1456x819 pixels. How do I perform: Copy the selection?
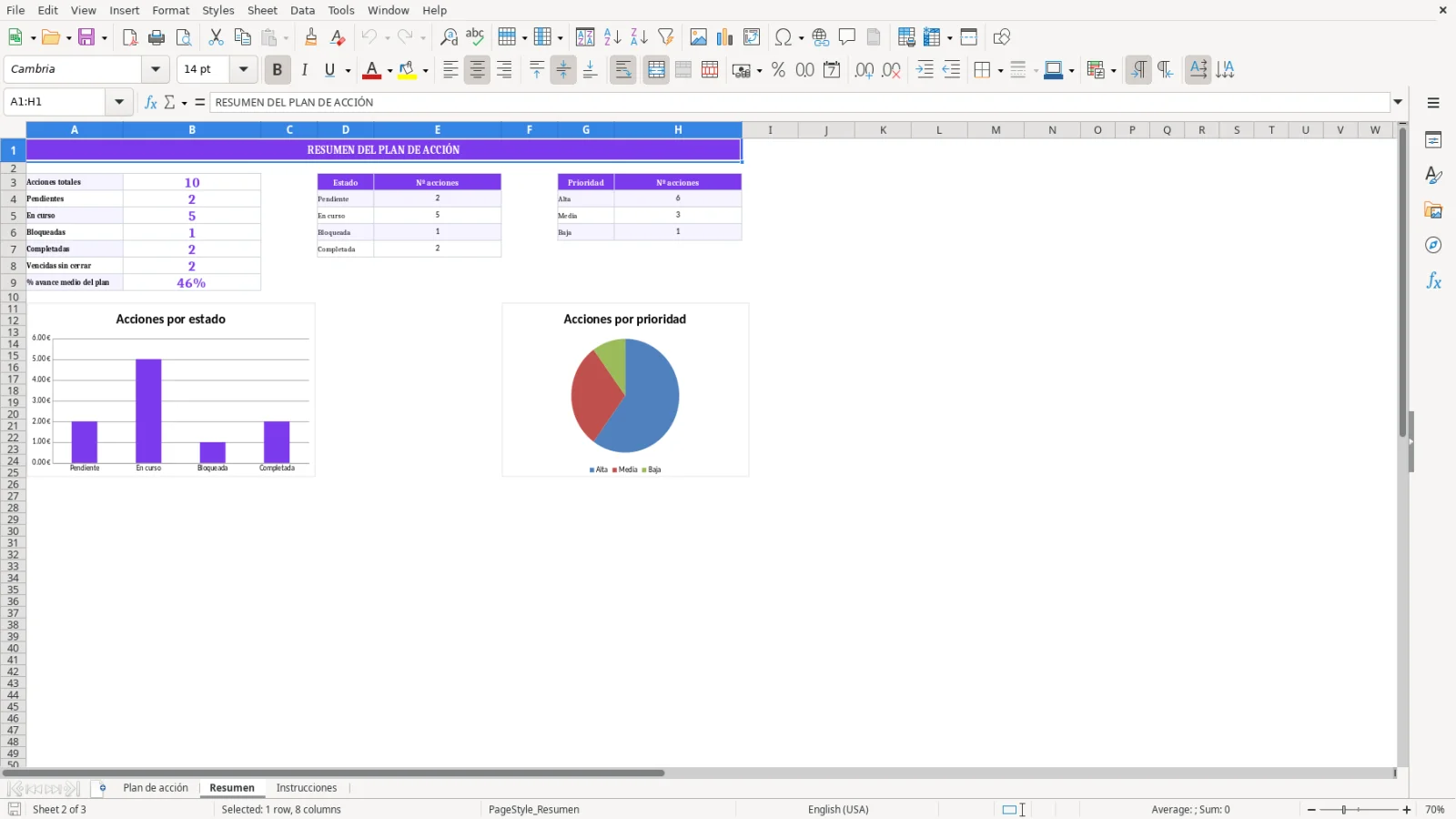coord(242,37)
